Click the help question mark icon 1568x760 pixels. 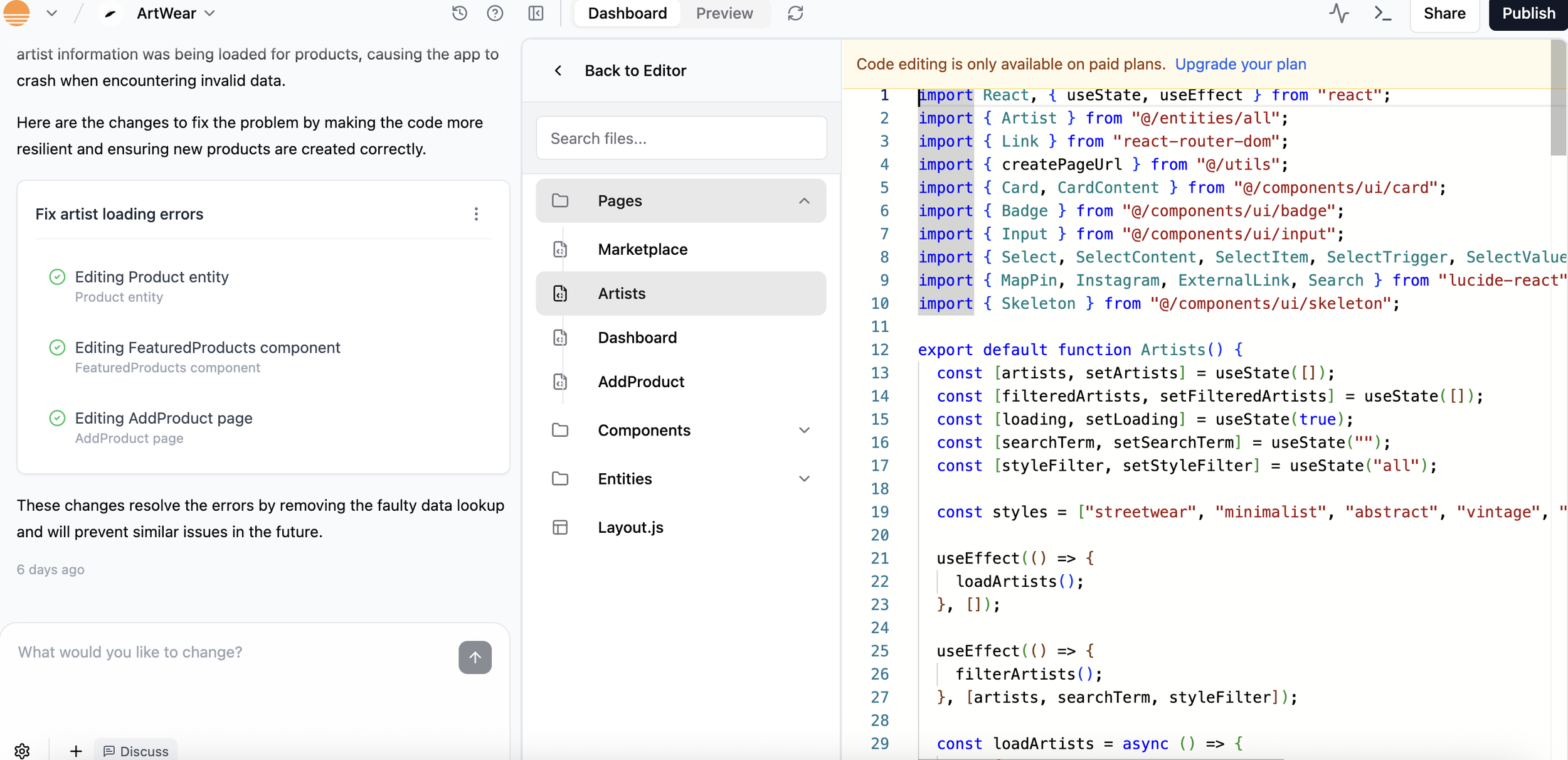coord(495,13)
